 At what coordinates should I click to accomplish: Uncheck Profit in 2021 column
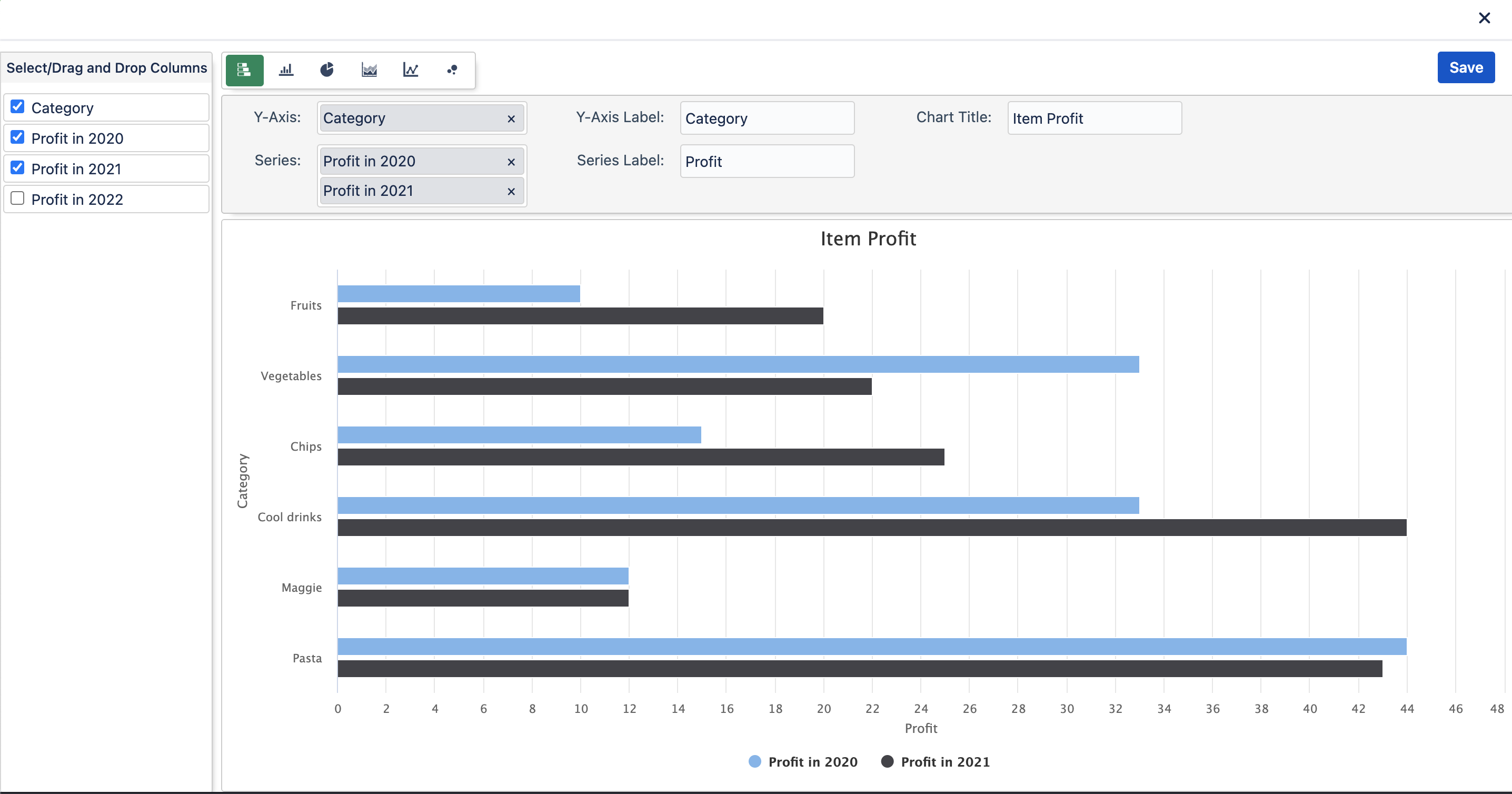(x=17, y=168)
